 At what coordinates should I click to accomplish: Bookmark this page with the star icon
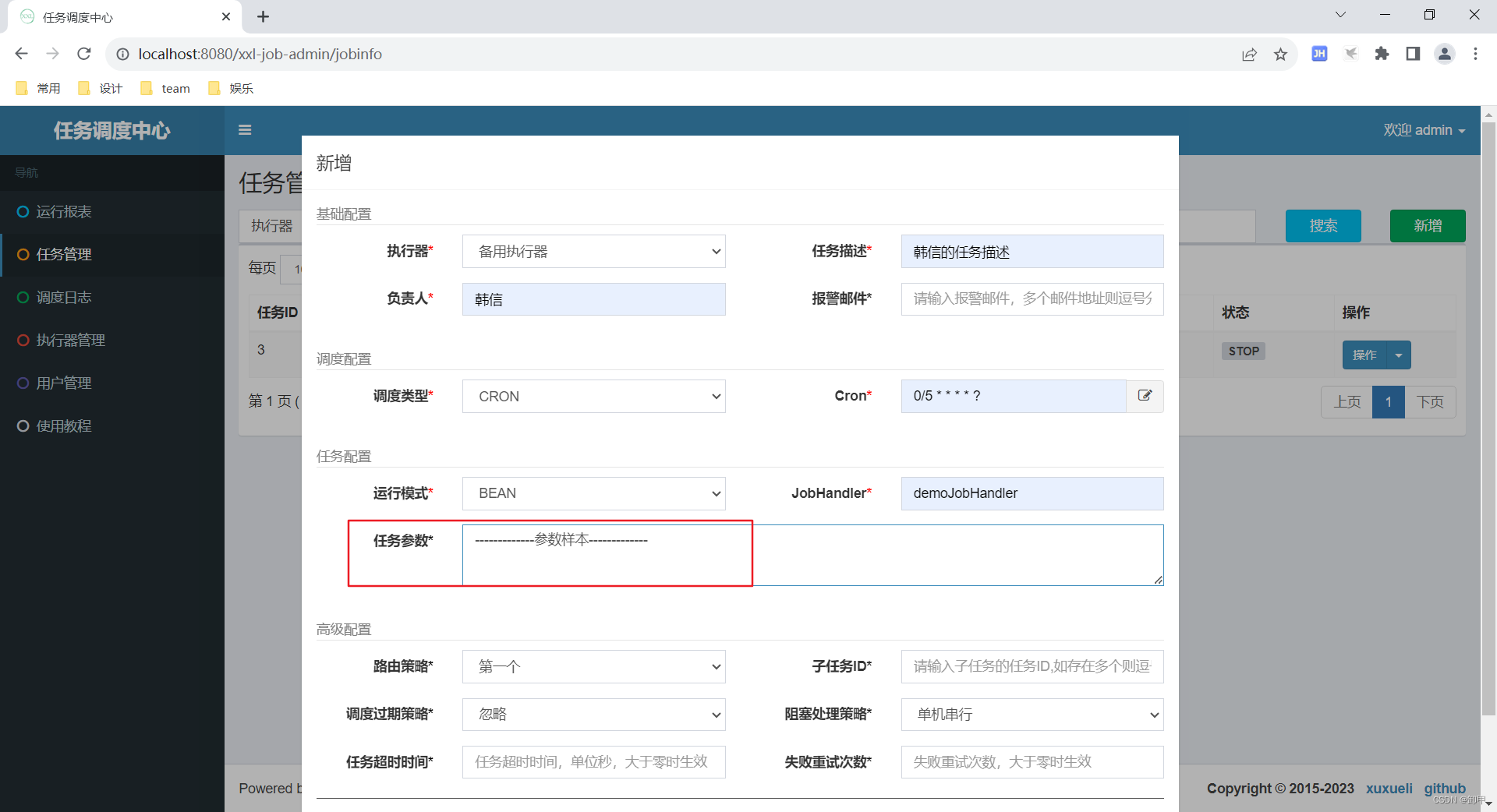[1280, 54]
